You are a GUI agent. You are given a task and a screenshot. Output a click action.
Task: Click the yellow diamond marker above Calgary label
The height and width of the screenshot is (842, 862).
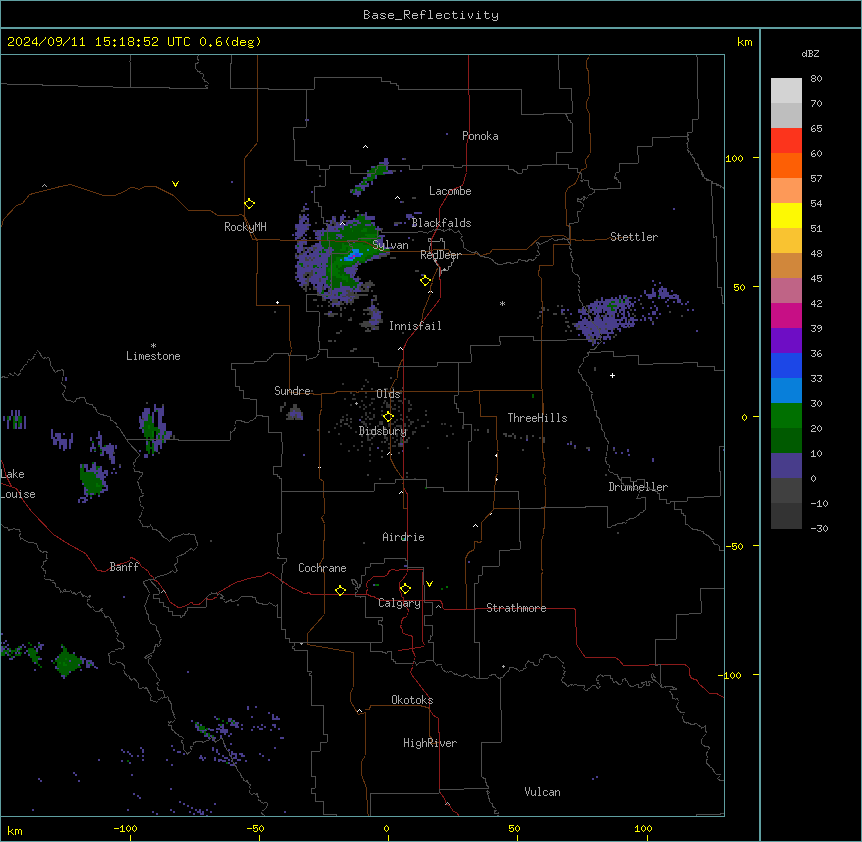pos(406,589)
